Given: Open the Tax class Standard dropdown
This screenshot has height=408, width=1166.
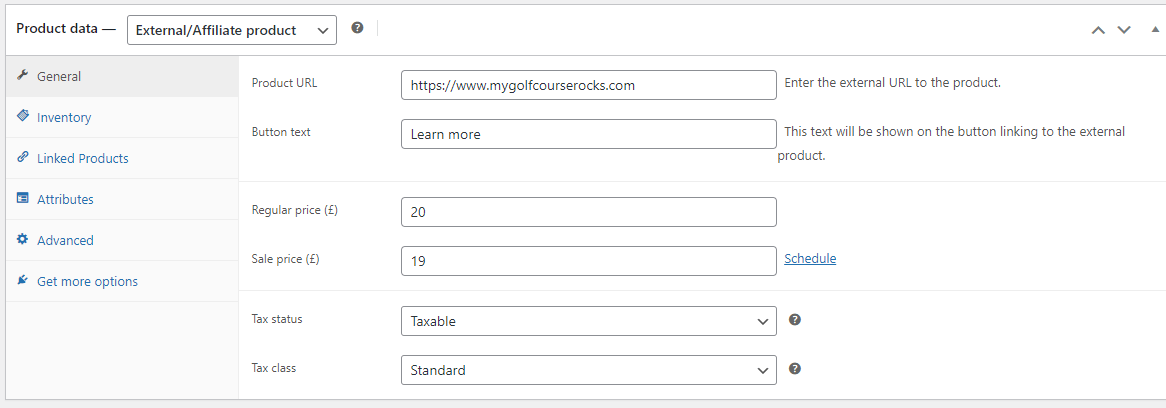Looking at the screenshot, I should [589, 369].
